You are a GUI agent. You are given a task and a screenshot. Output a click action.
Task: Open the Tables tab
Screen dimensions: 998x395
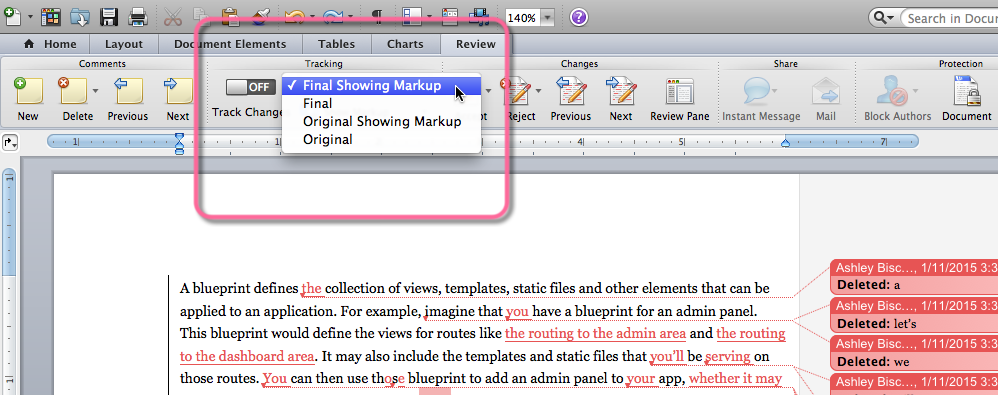tap(336, 44)
